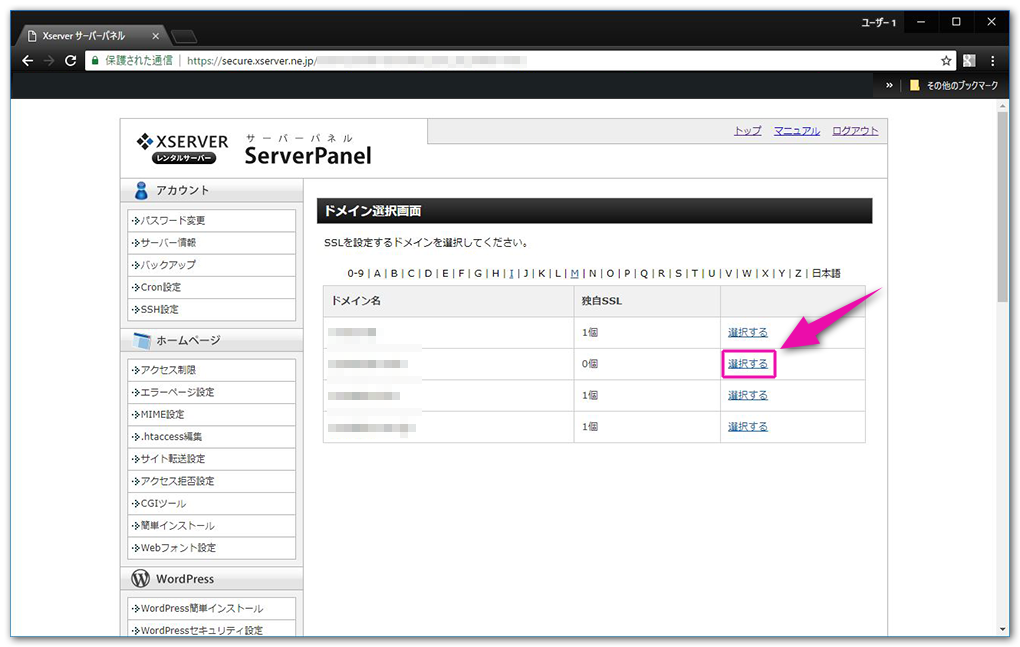
Task: Open マニュアル from the top menu links
Action: pos(797,130)
